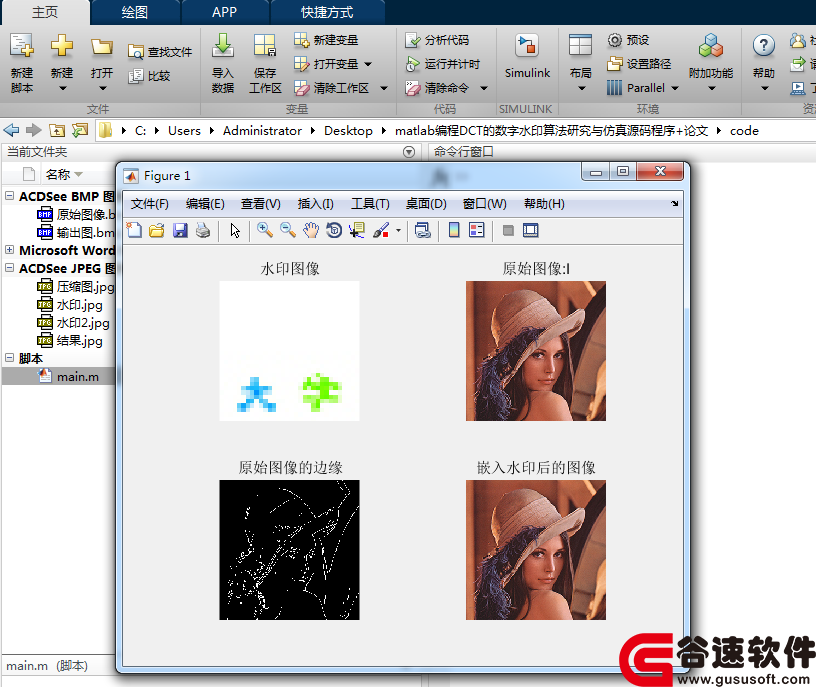Click 比较 (Compare) button
816x687 pixels.
pos(150,76)
